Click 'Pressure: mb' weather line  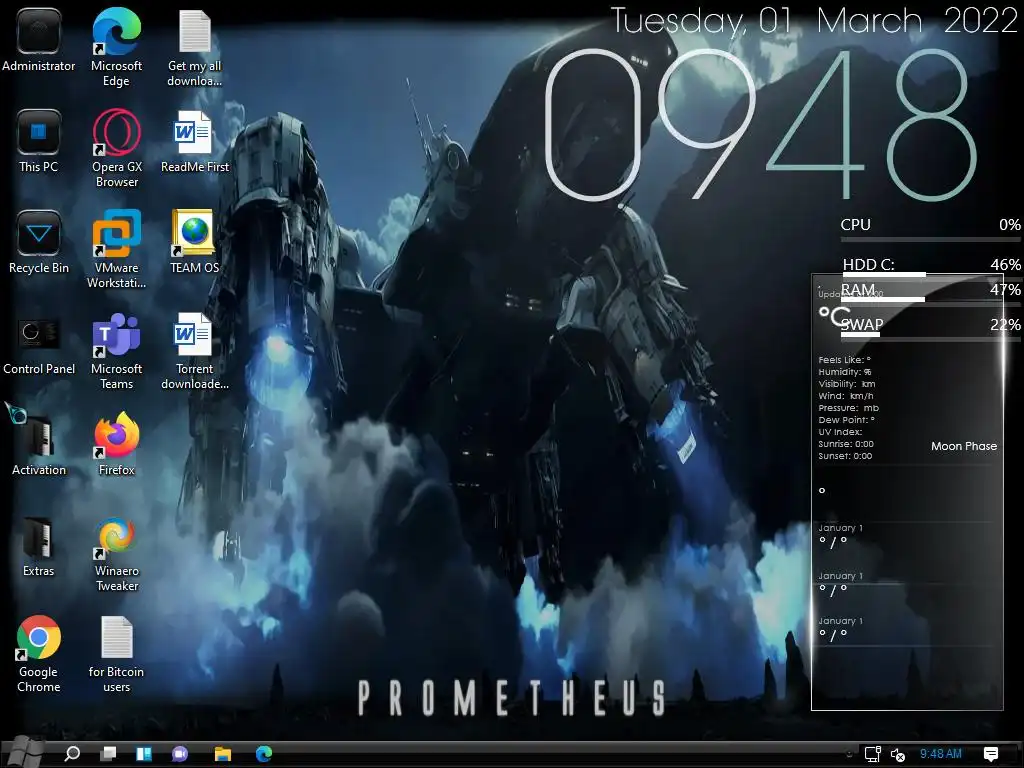(x=848, y=408)
